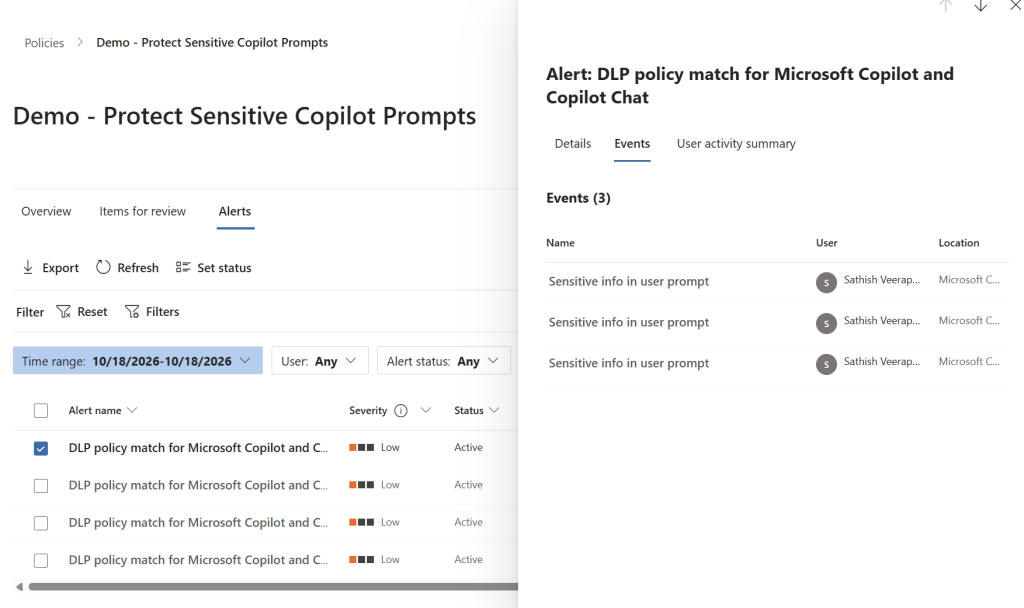Click the Refresh button label
Image resolution: width=1024 pixels, height=608 pixels.
coord(138,268)
